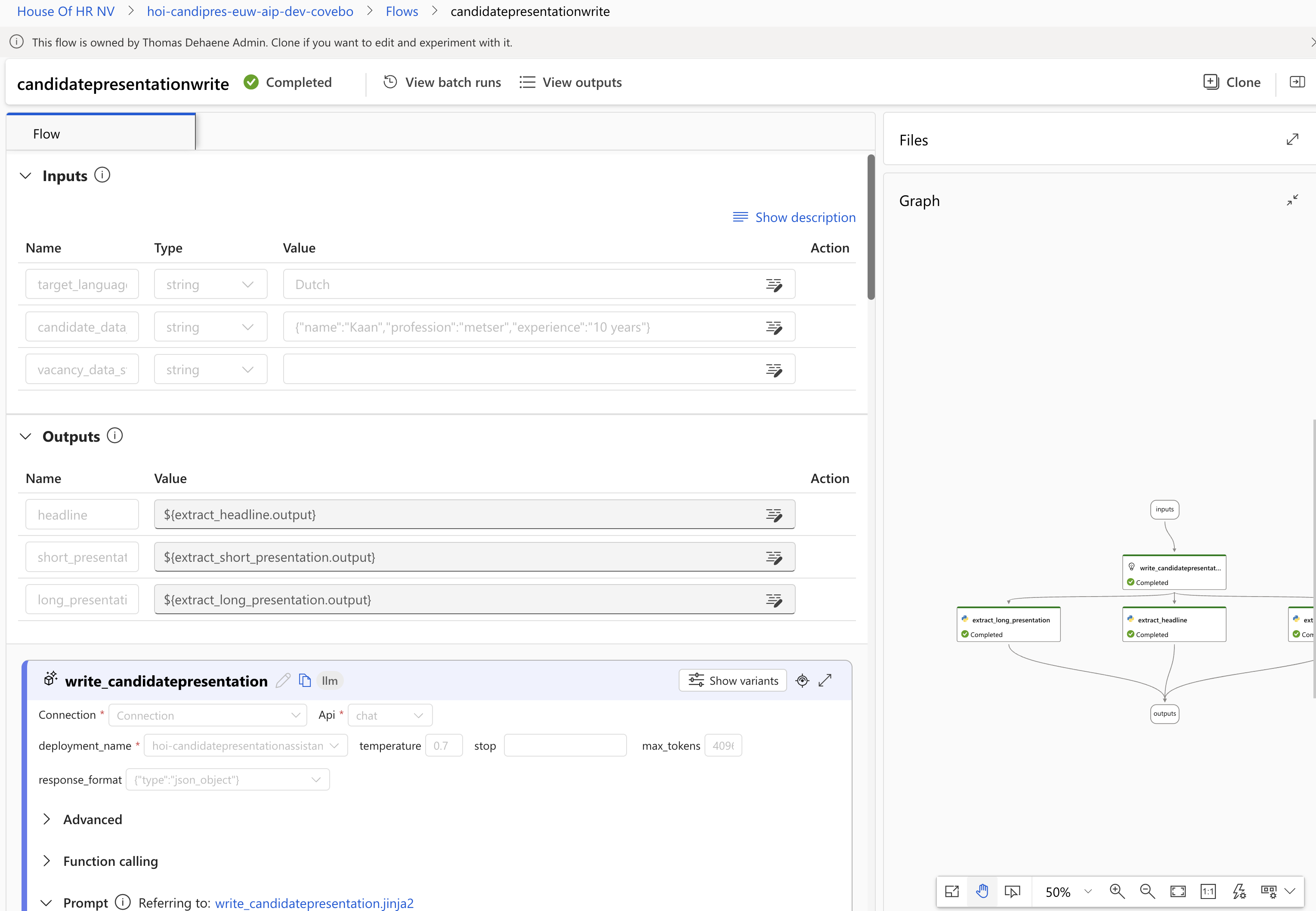Open the Api chat dropdown
The image size is (1316, 911).
point(390,715)
